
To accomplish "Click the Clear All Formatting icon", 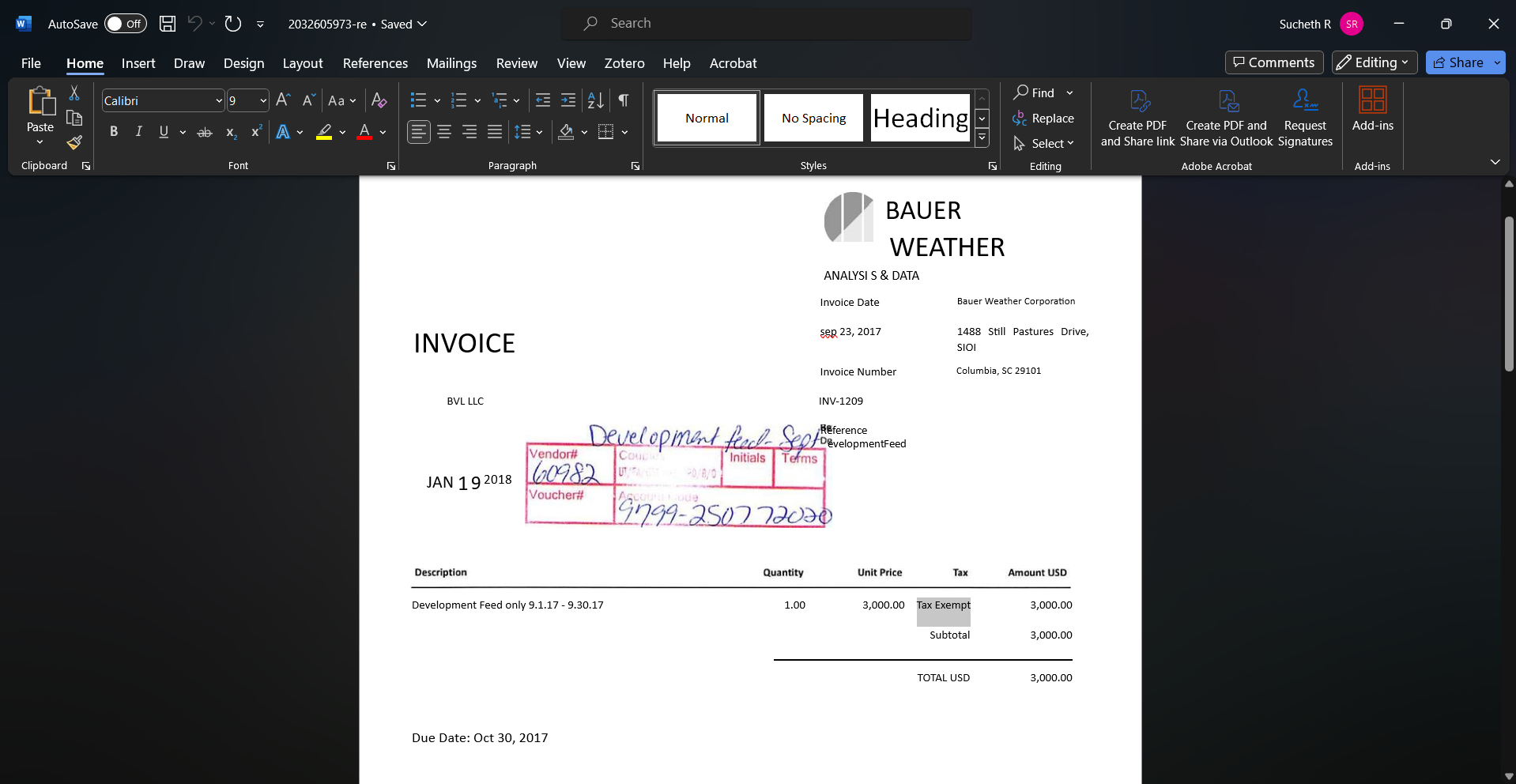I will point(379,100).
